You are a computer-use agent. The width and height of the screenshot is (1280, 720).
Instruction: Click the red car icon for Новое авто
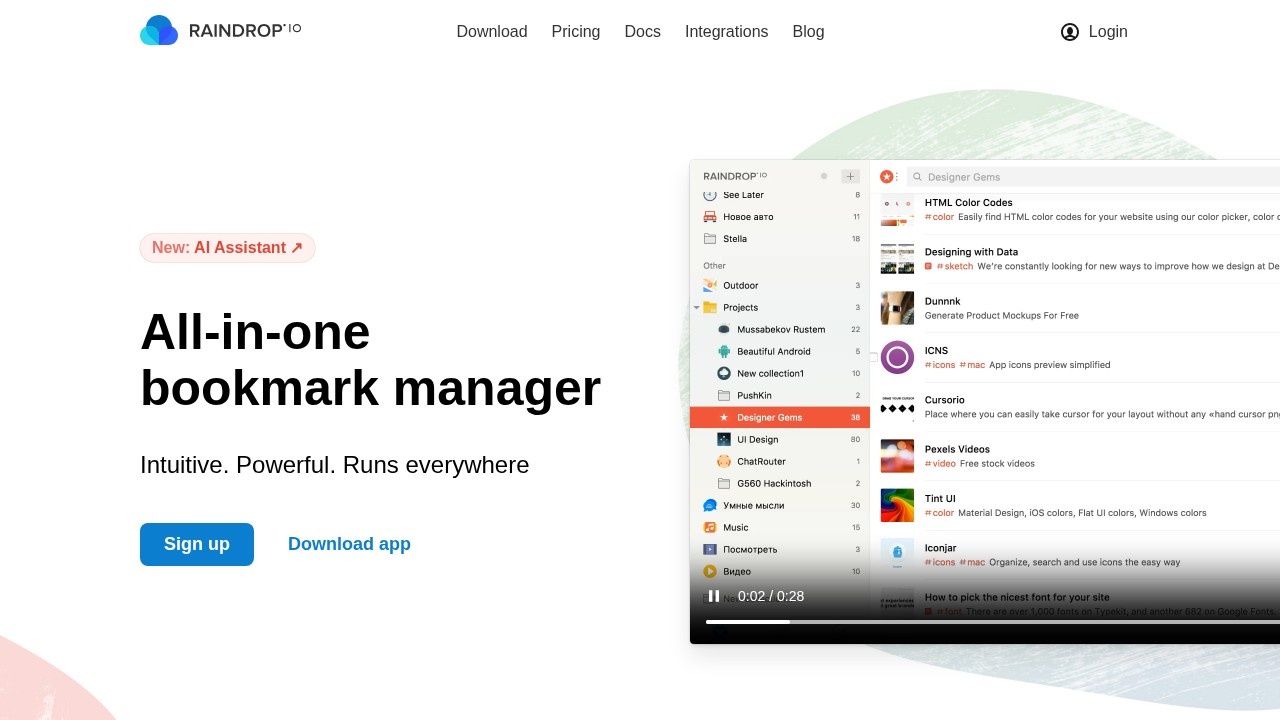pos(710,217)
